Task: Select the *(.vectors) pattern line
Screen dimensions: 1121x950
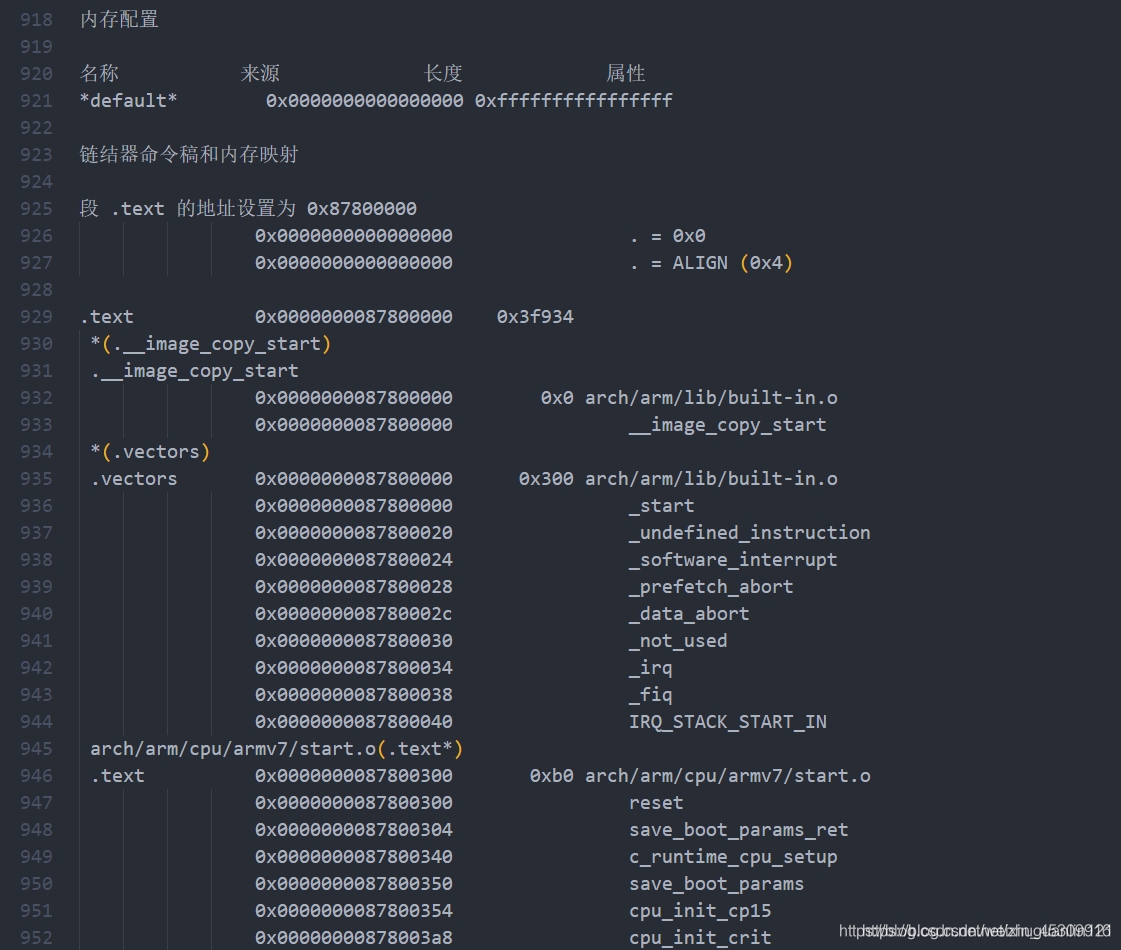Action: [150, 452]
